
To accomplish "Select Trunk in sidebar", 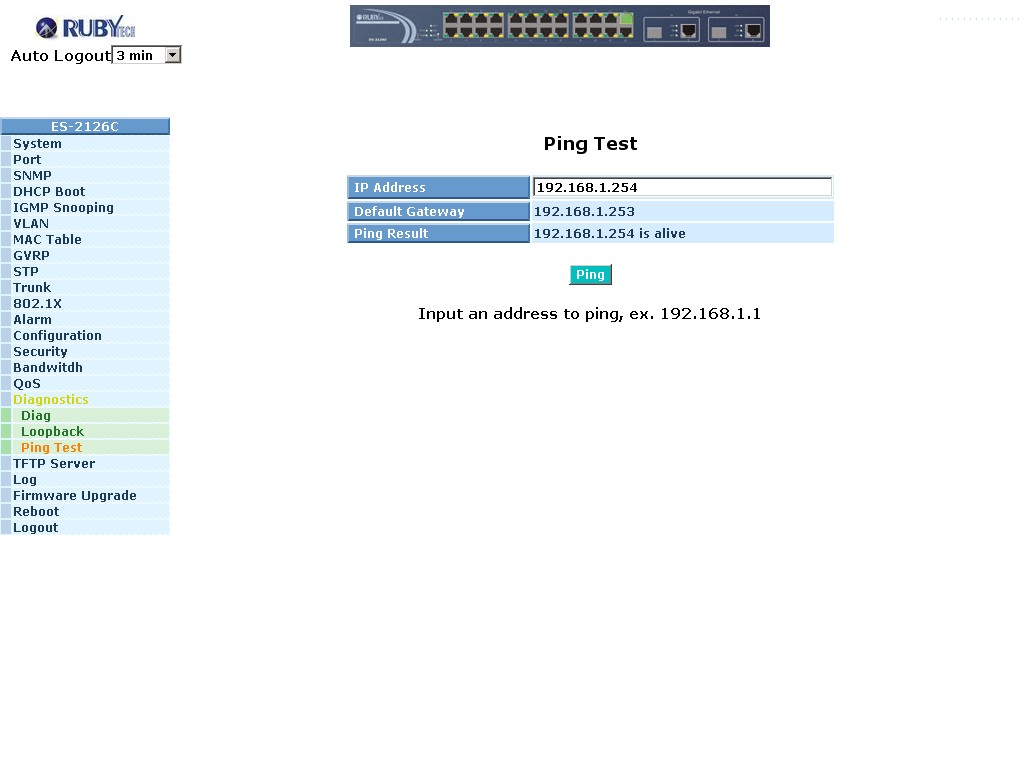I will click(32, 288).
